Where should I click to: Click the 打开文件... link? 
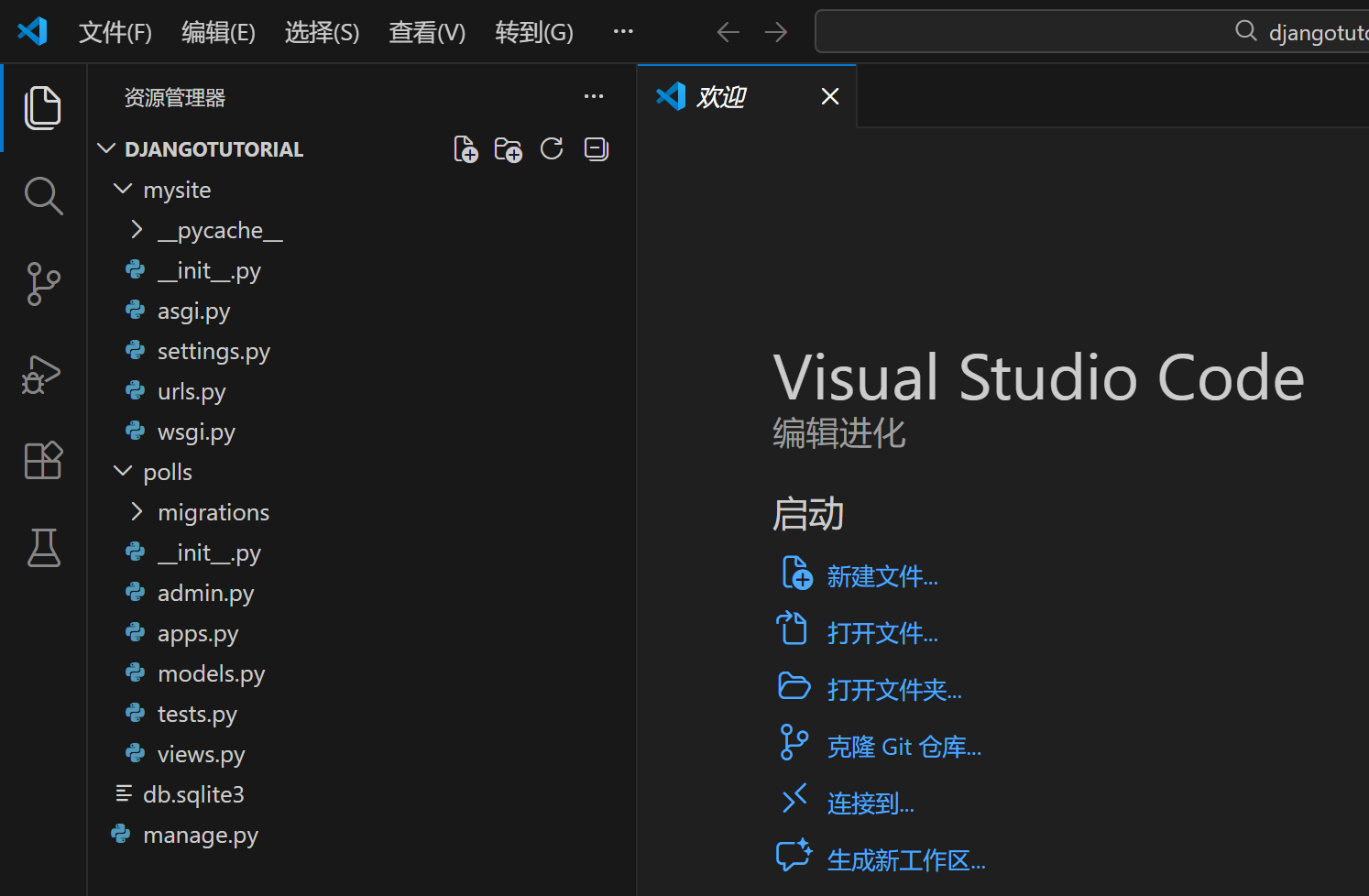coord(882,633)
